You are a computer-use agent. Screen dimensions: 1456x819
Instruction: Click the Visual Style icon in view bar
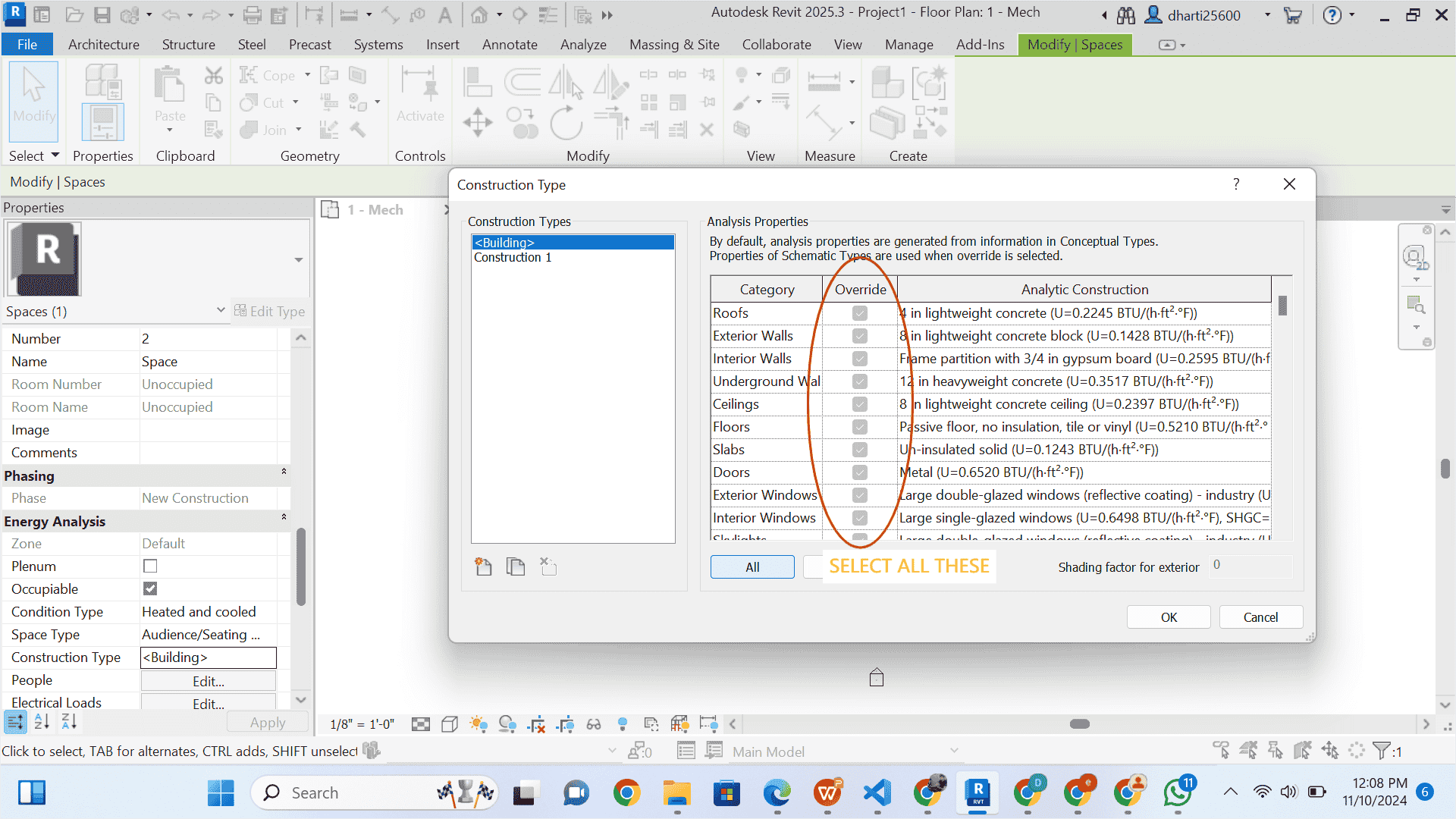coord(450,724)
